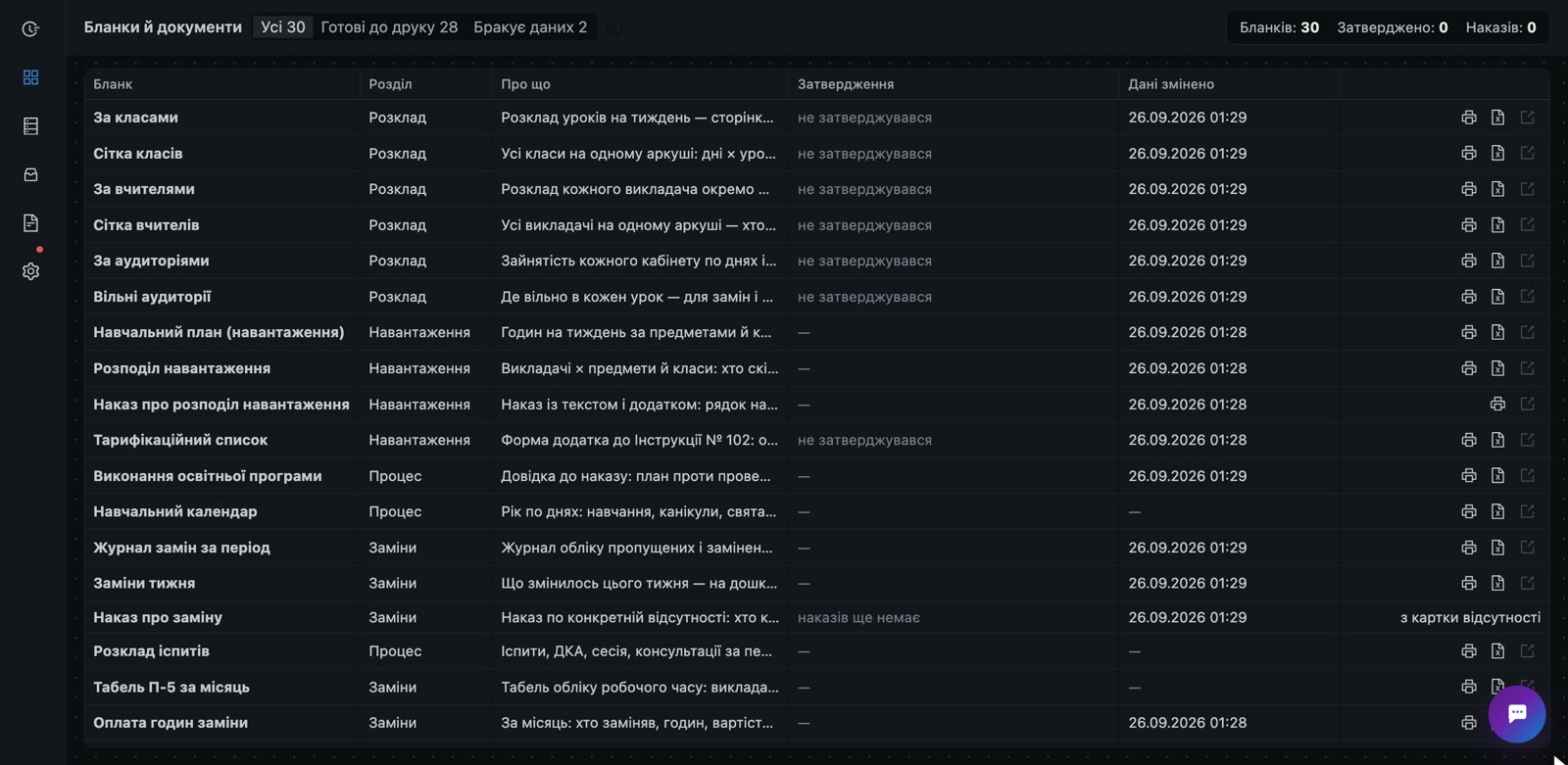The width and height of the screenshot is (1568, 765).
Task: Export Сітка класів to Excel
Action: tap(1497, 153)
